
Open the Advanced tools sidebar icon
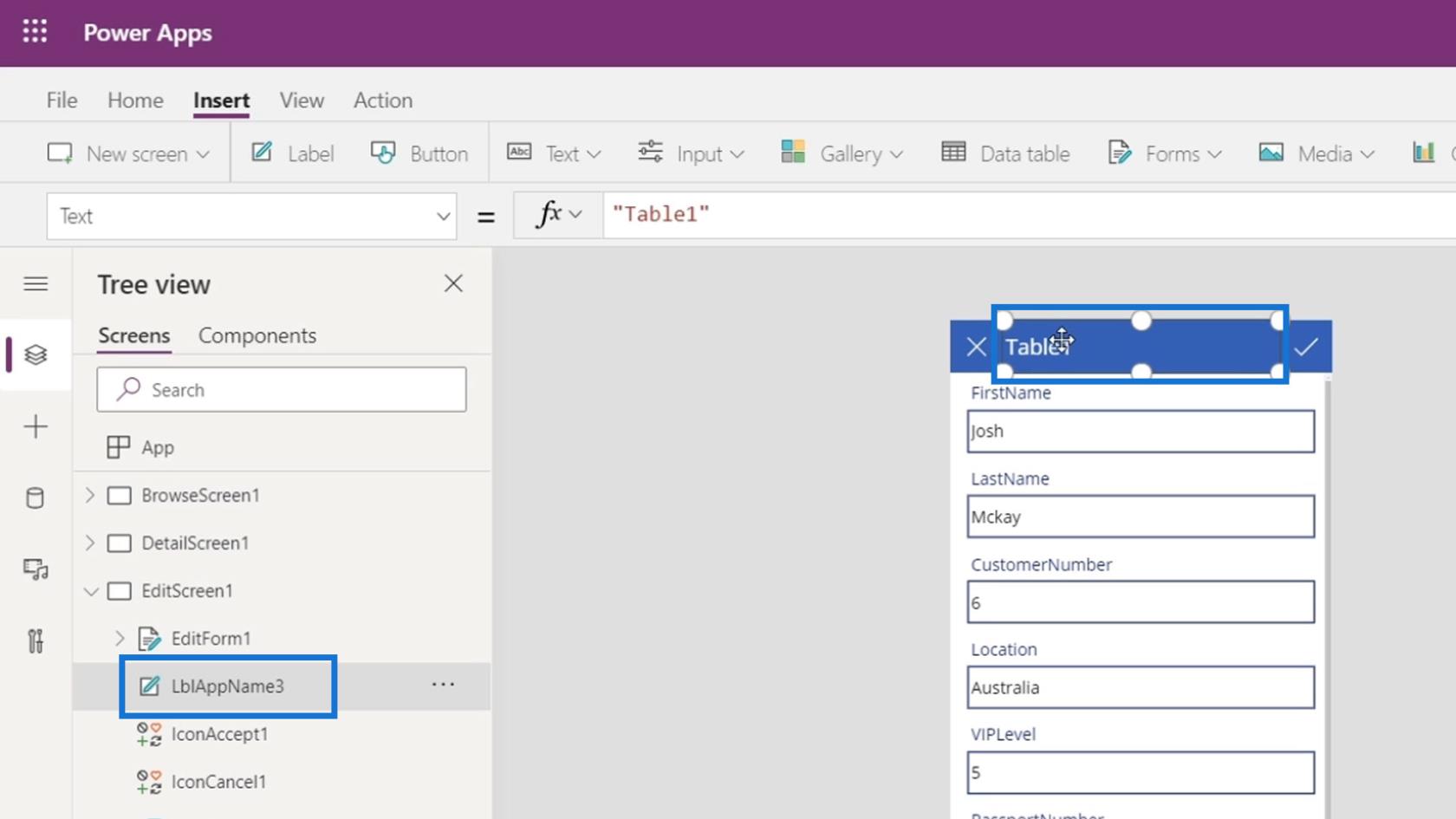coord(36,641)
